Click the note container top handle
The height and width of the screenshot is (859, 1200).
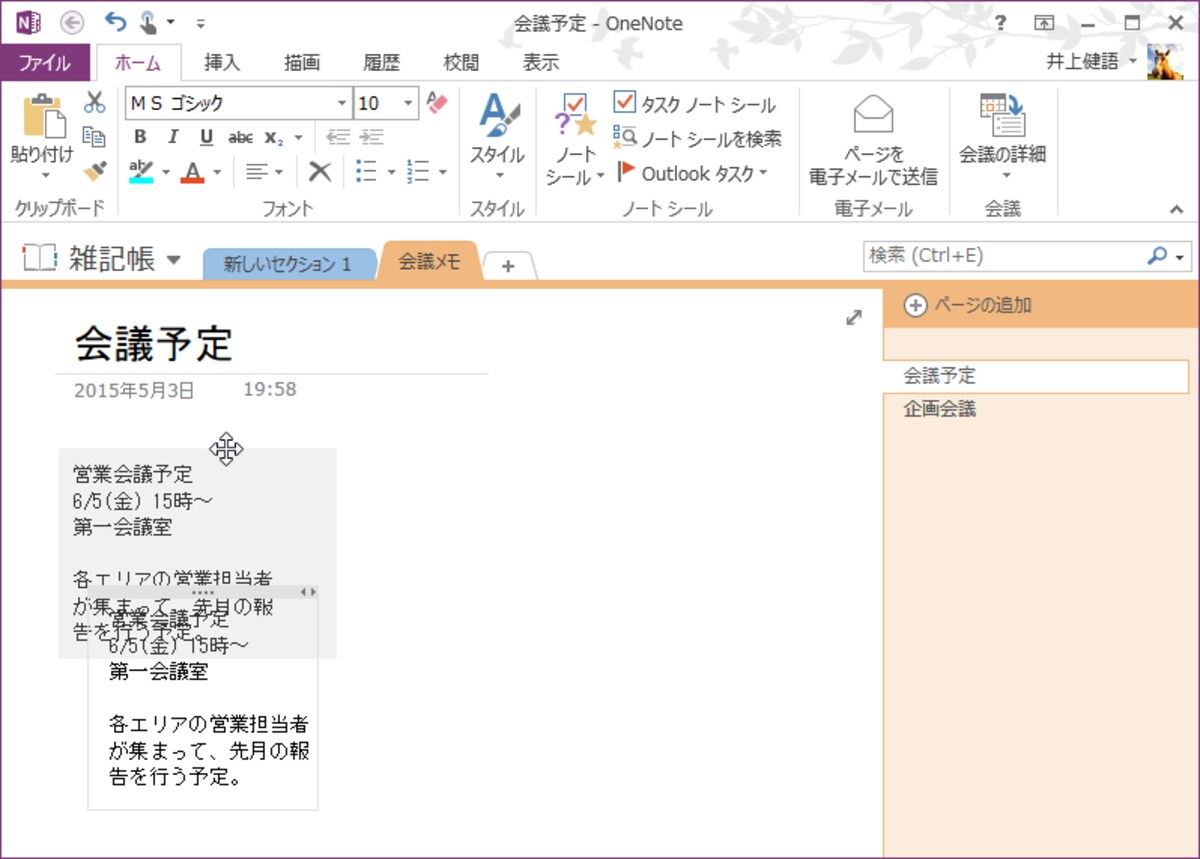[x=203, y=592]
